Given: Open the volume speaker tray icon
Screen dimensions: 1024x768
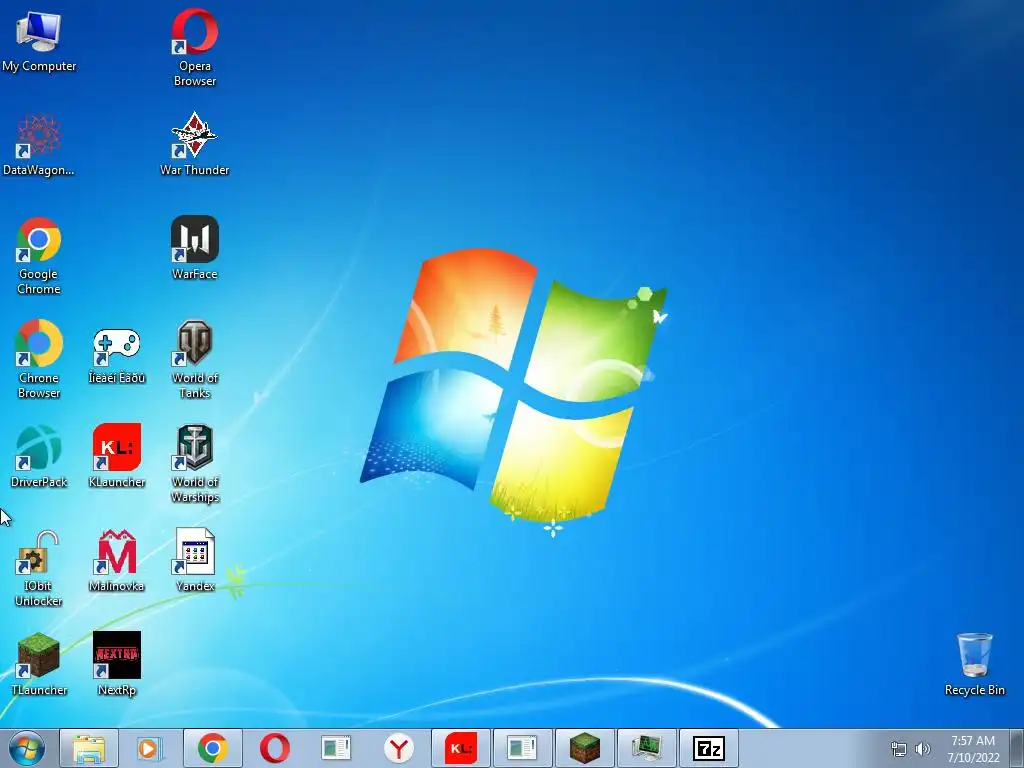Looking at the screenshot, I should (x=922, y=749).
